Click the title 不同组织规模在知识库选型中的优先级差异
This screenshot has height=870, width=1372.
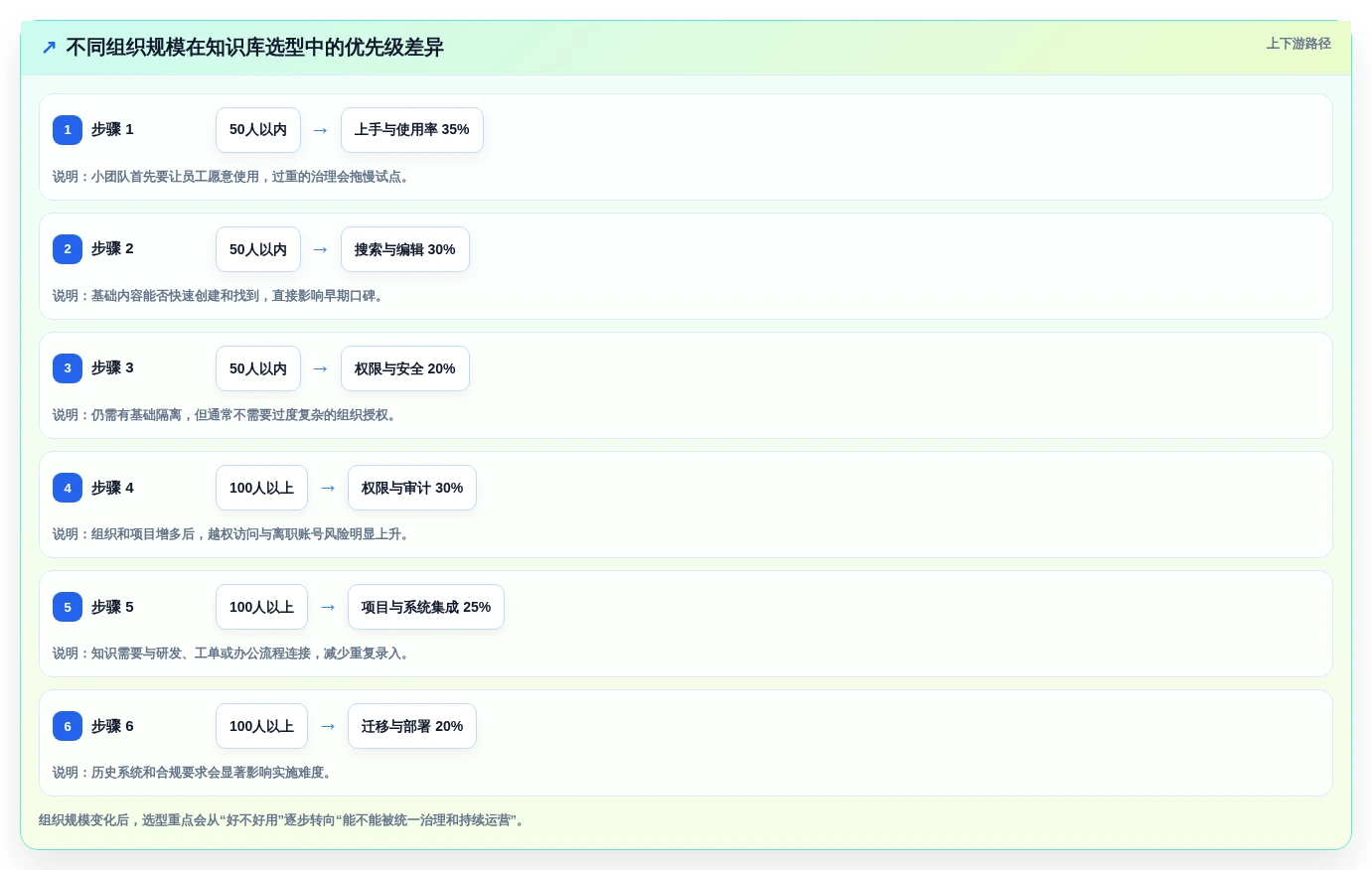click(x=254, y=48)
